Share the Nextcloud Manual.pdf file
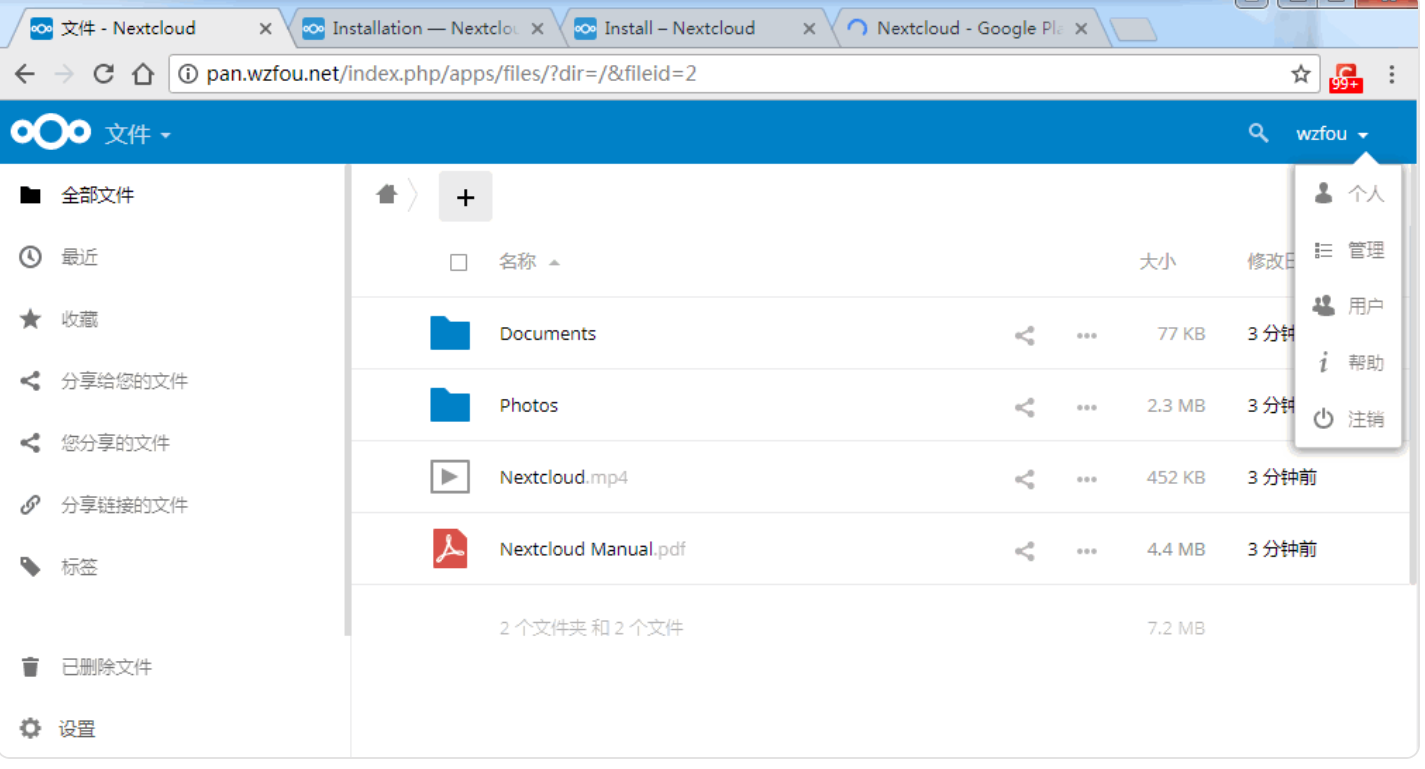Screen dimensions: 1425x769 tap(1024, 551)
